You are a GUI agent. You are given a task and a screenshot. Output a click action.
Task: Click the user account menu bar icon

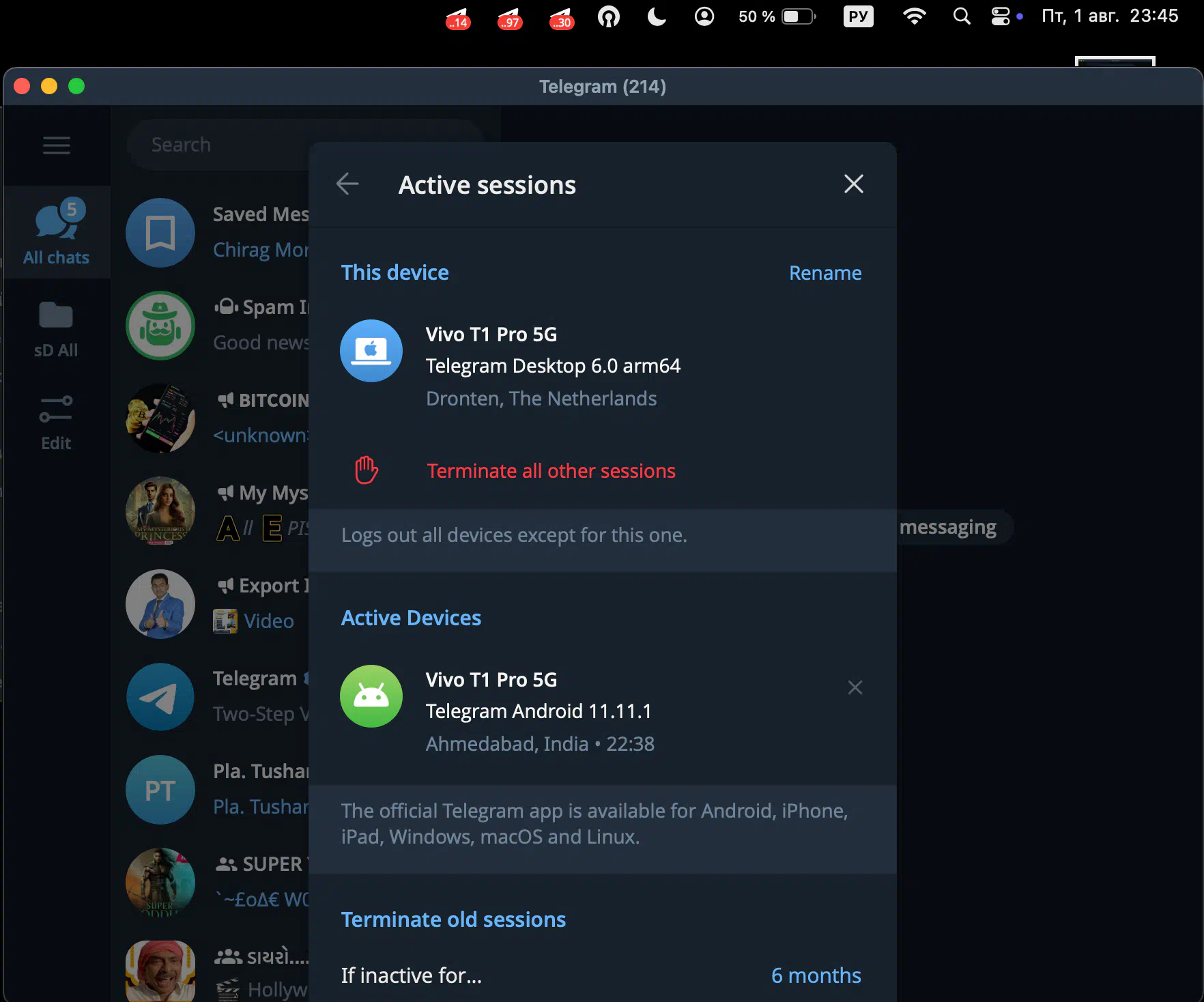click(704, 16)
